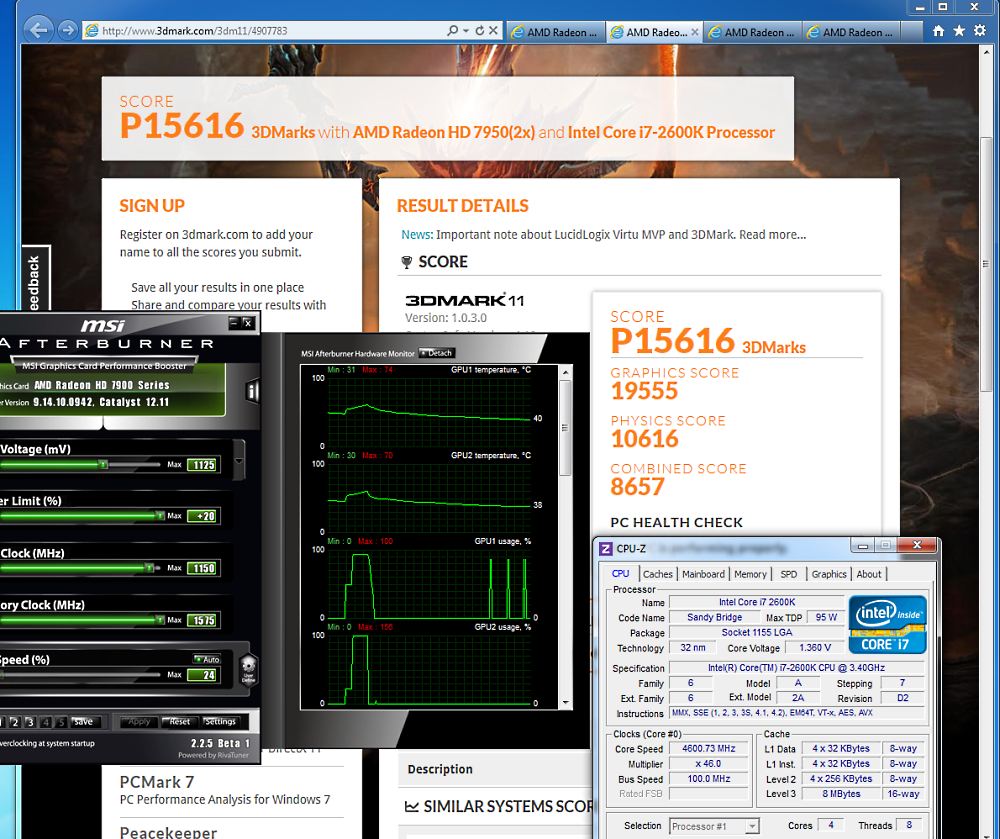Click the search magnifier in the address bar
1000x839 pixels.
(x=452, y=31)
